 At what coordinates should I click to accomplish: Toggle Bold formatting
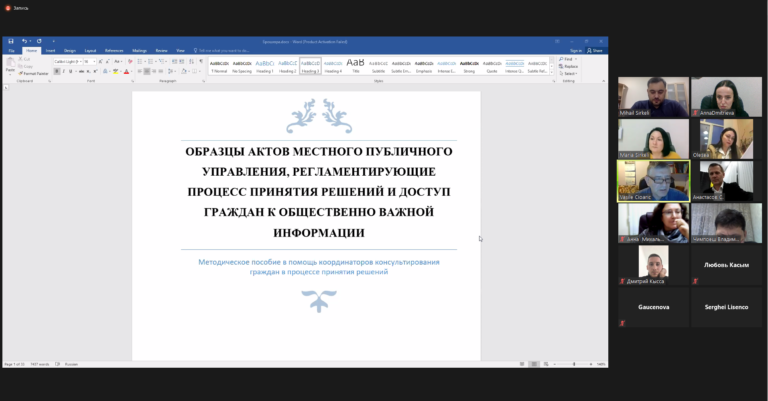(x=57, y=71)
